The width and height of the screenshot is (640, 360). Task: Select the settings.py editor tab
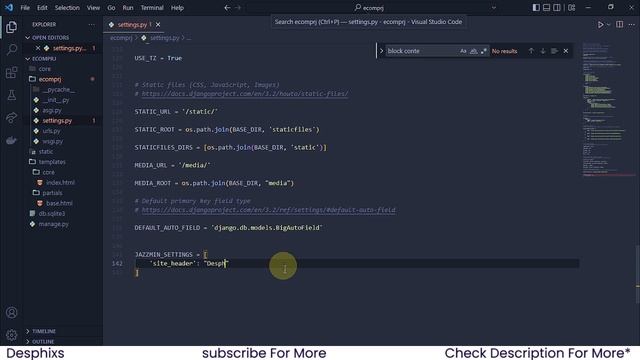[x=132, y=25]
